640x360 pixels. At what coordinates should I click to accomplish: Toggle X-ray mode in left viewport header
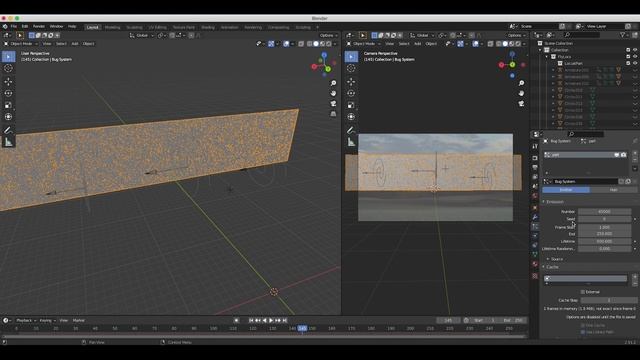(x=301, y=44)
